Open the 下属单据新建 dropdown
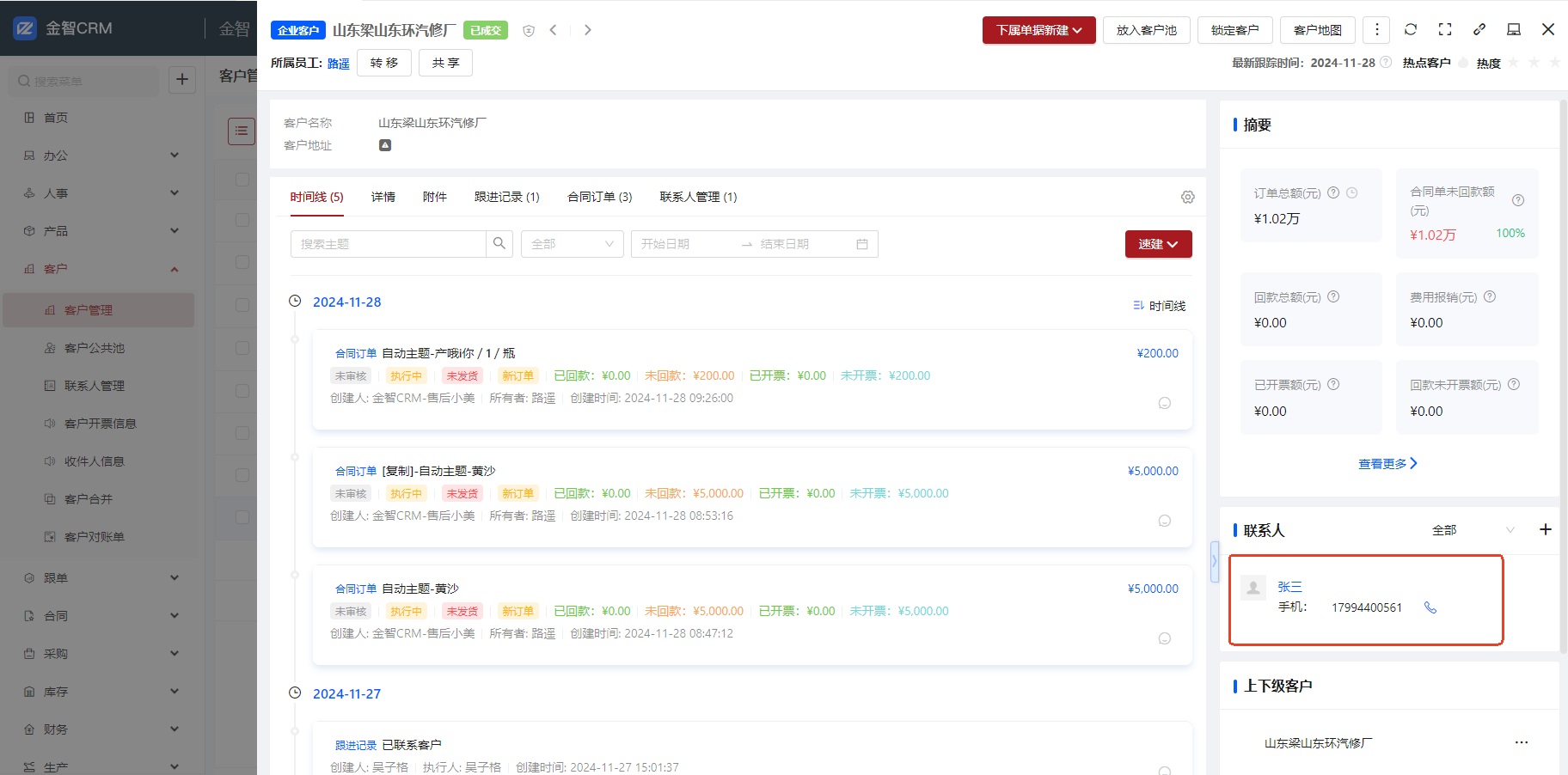Image resolution: width=1568 pixels, height=775 pixels. pyautogui.click(x=1038, y=30)
